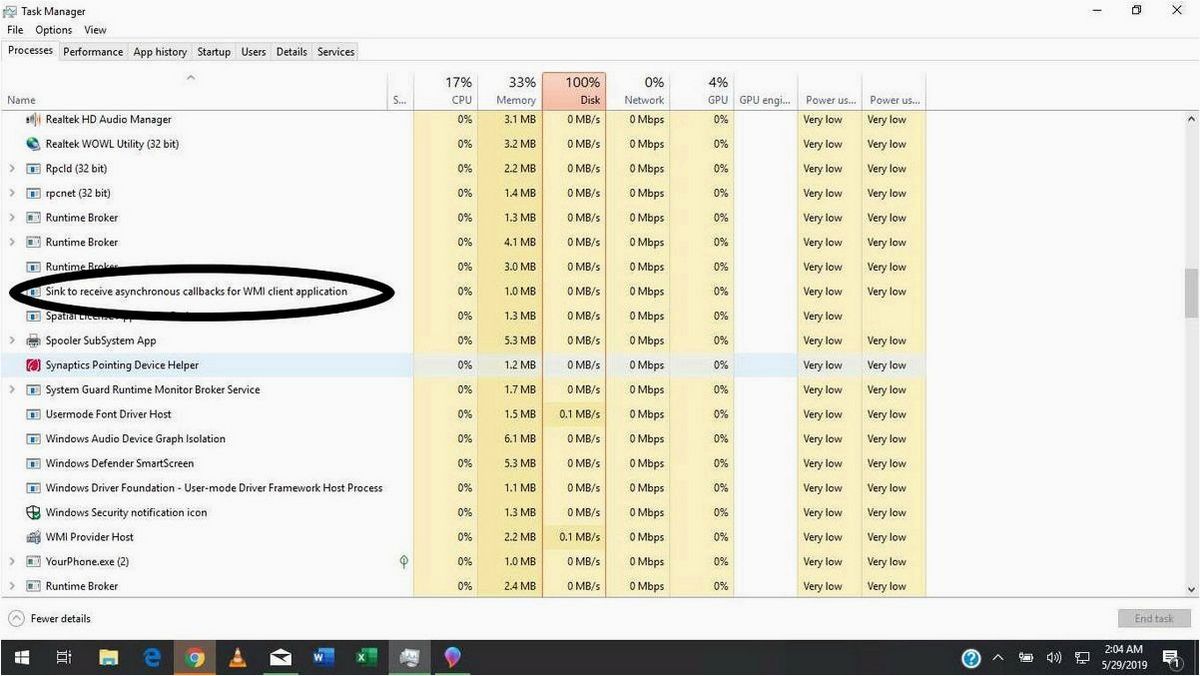1200x676 pixels.
Task: Switch to the Services tab
Action: pyautogui.click(x=336, y=52)
